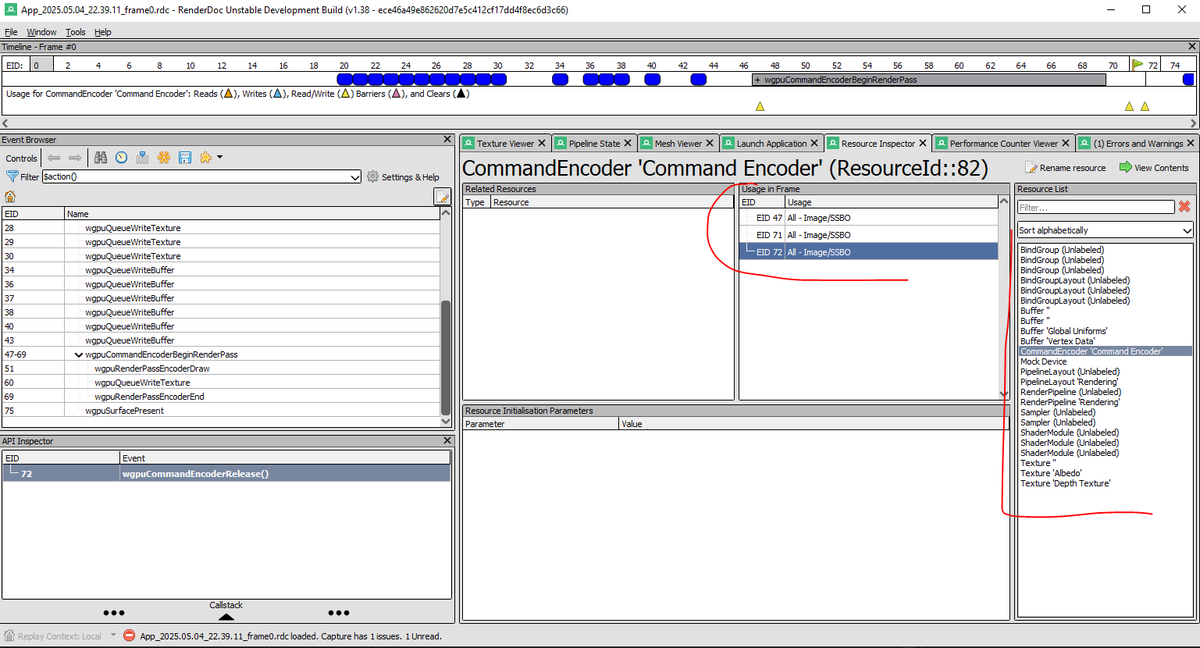The image size is (1200, 648).
Task: Close the Texture Viewer tab
Action: [x=543, y=144]
